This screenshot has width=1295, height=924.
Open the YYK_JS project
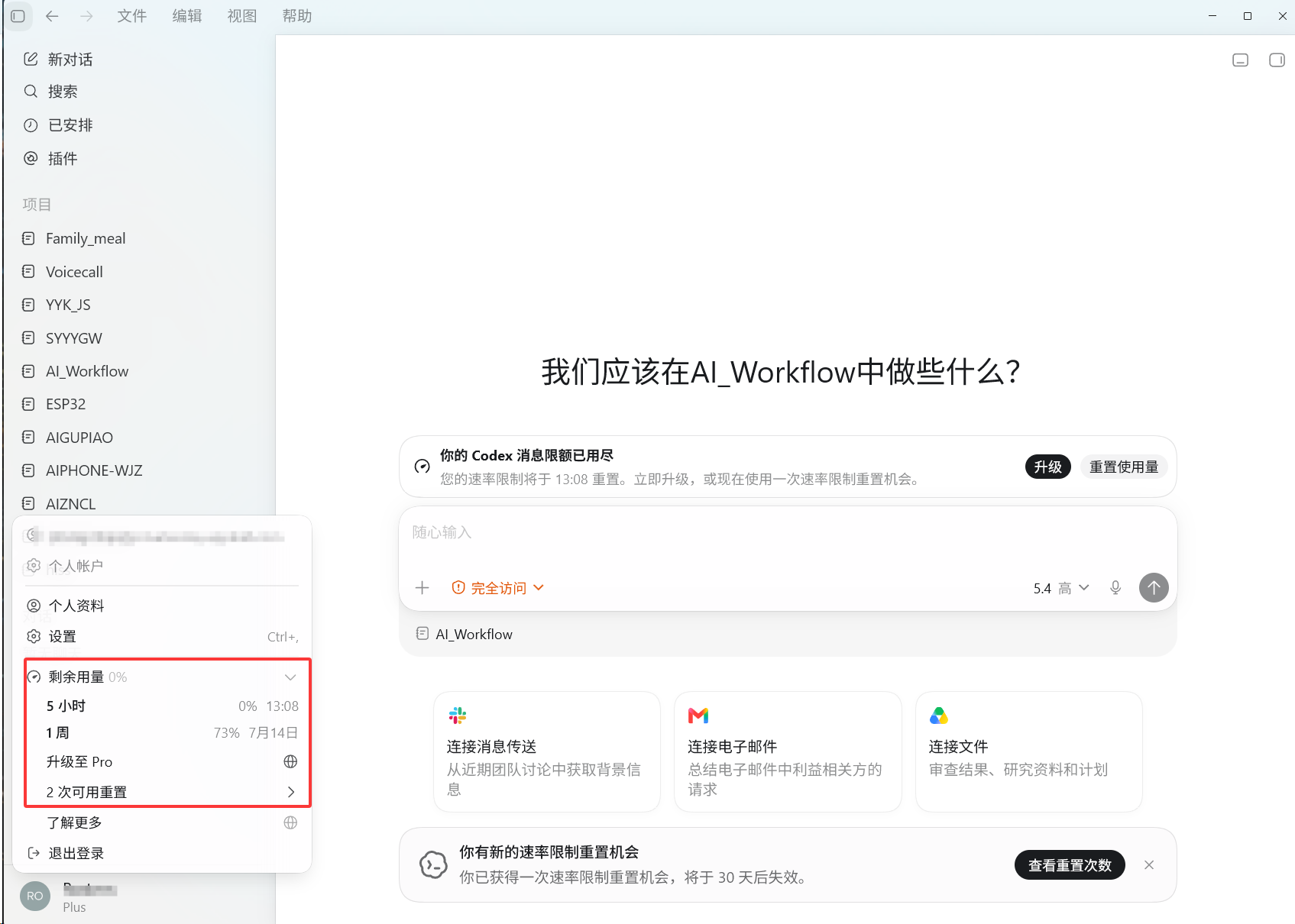click(x=141, y=305)
